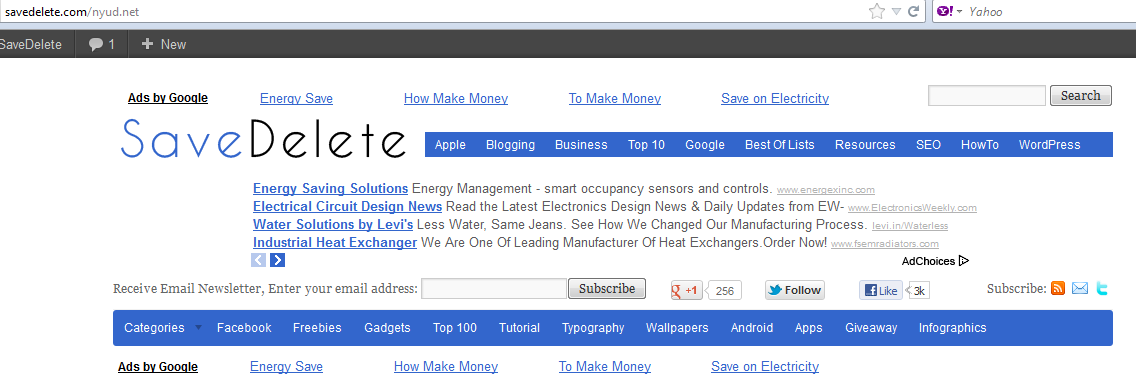
Task: Bookmark page with the star icon
Action: [877, 11]
